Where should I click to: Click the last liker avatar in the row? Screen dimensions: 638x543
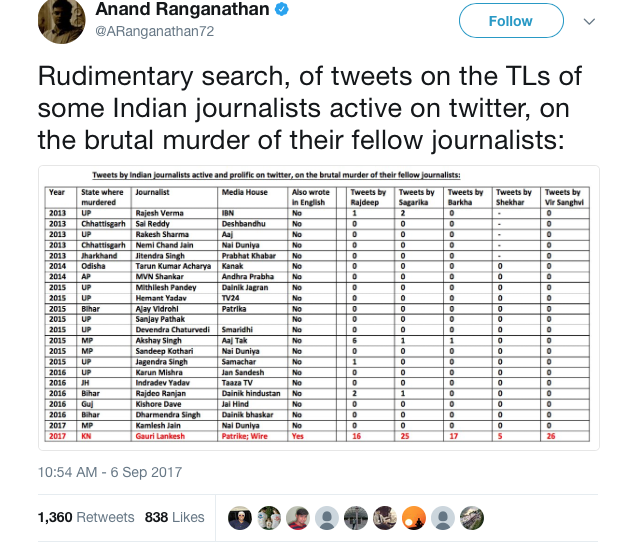[472, 517]
